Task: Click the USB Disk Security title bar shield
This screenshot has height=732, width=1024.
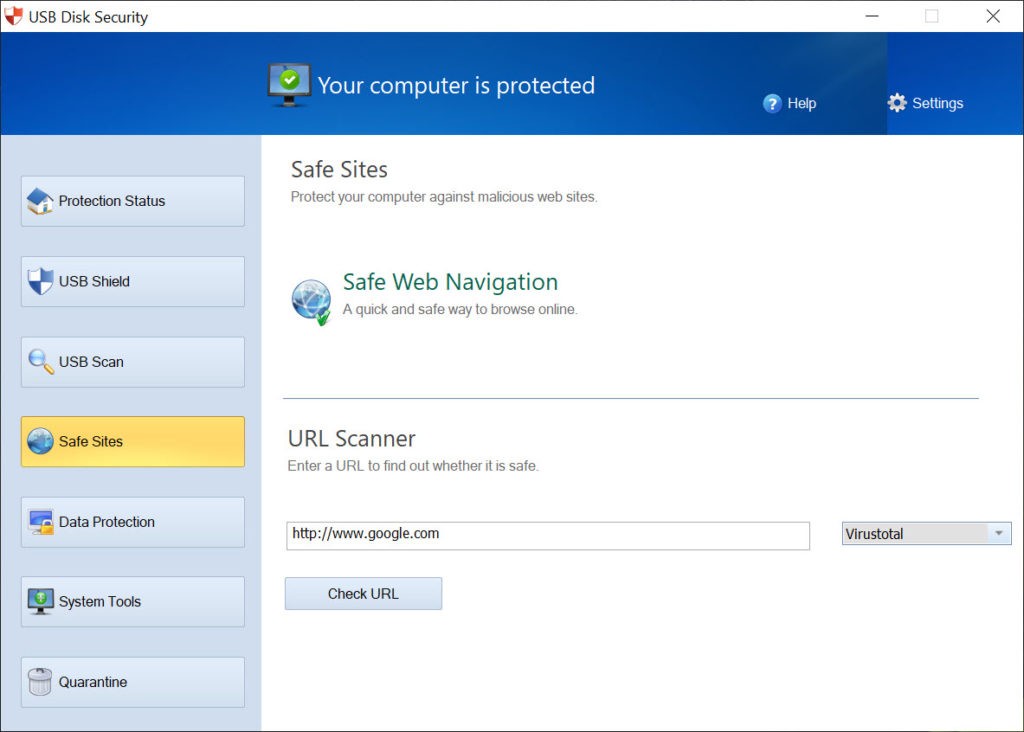Action: (x=14, y=16)
